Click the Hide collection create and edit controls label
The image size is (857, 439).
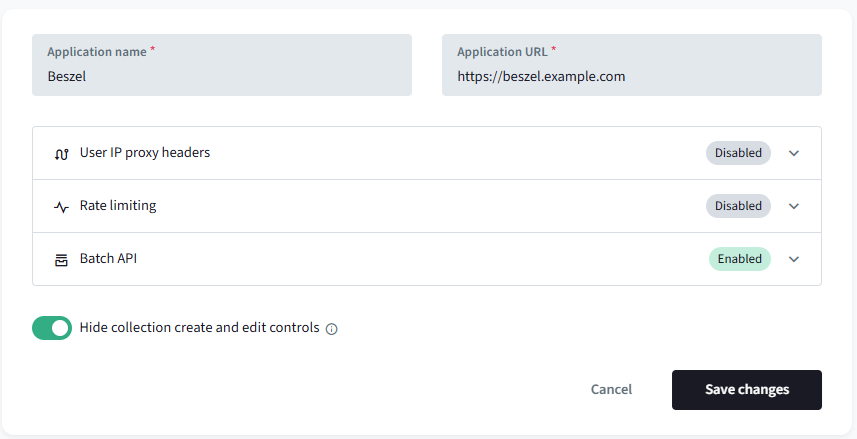[x=199, y=328]
